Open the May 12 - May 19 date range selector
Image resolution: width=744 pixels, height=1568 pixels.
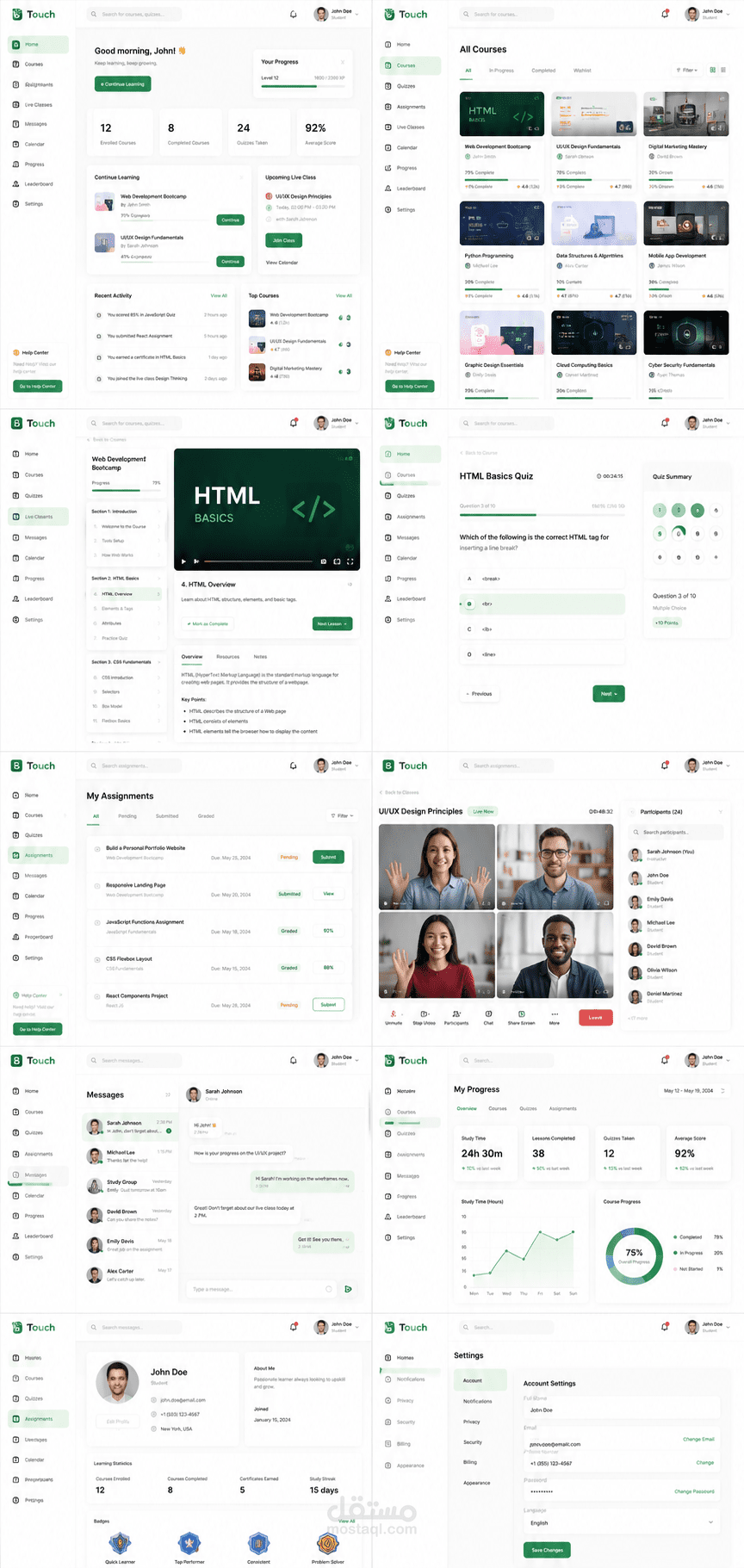coord(693,1091)
